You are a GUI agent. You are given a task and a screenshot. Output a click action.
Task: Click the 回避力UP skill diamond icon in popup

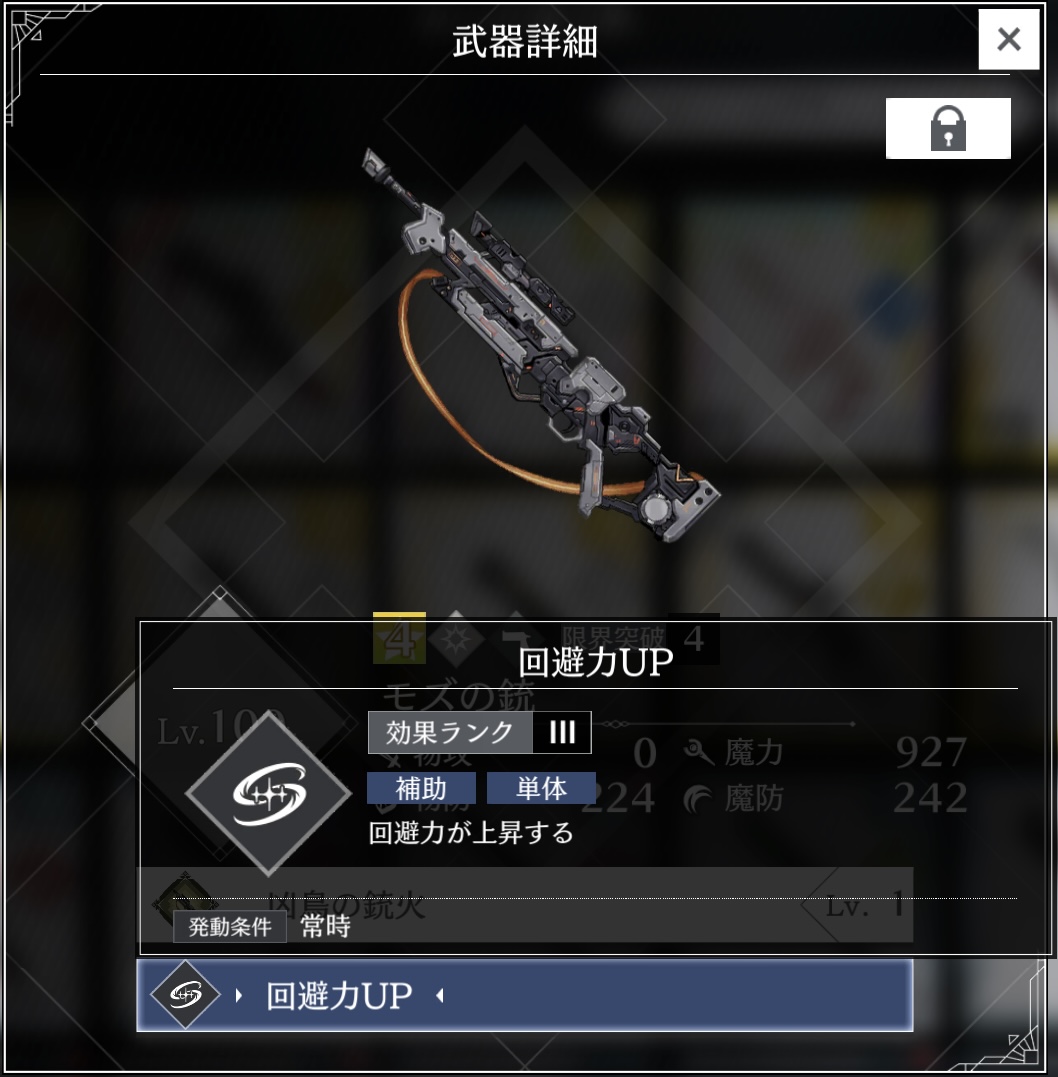[x=269, y=793]
